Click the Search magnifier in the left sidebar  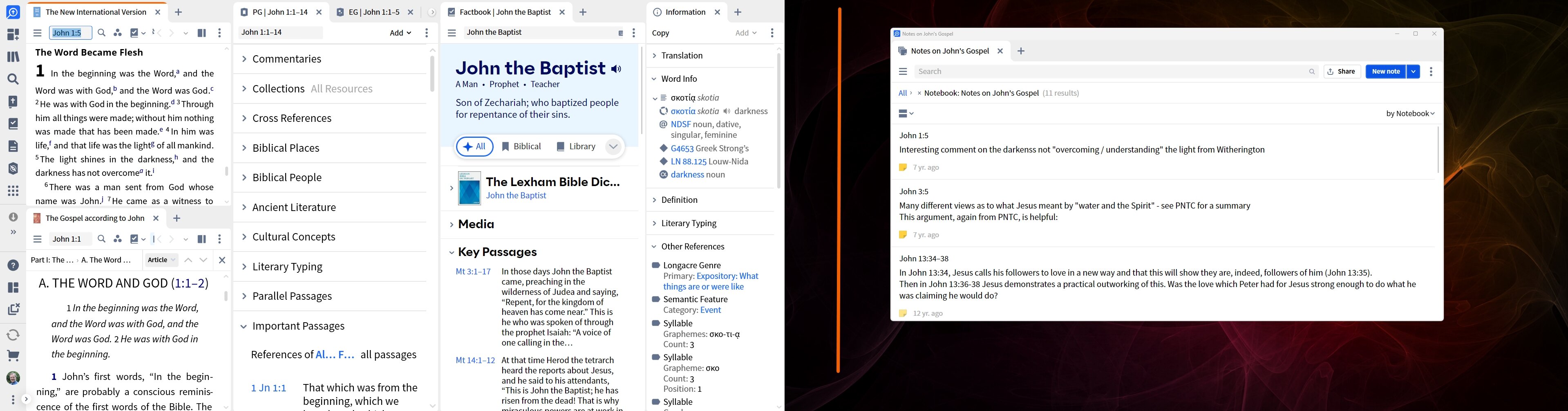click(x=13, y=79)
